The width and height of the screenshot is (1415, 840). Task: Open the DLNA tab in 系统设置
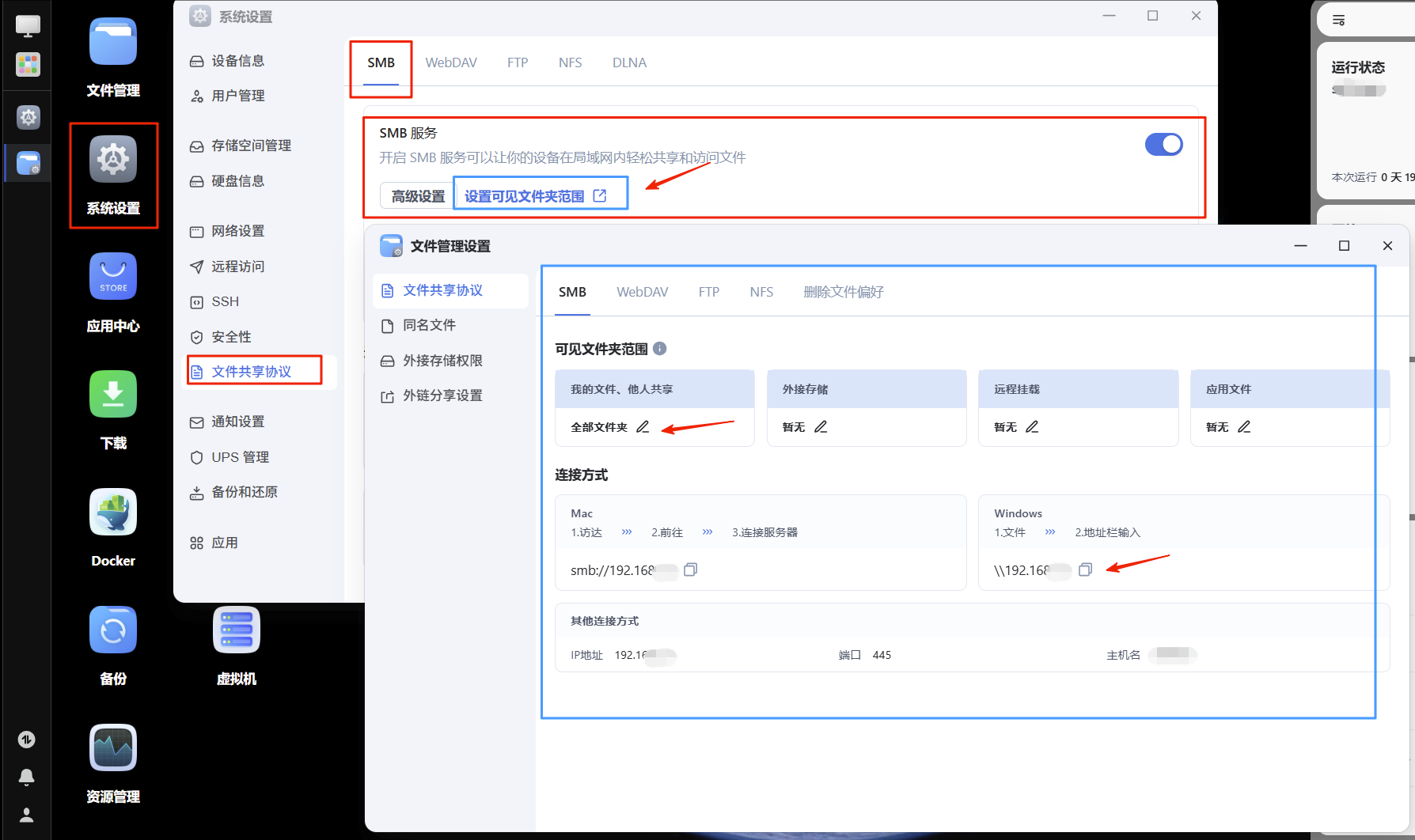pyautogui.click(x=629, y=62)
